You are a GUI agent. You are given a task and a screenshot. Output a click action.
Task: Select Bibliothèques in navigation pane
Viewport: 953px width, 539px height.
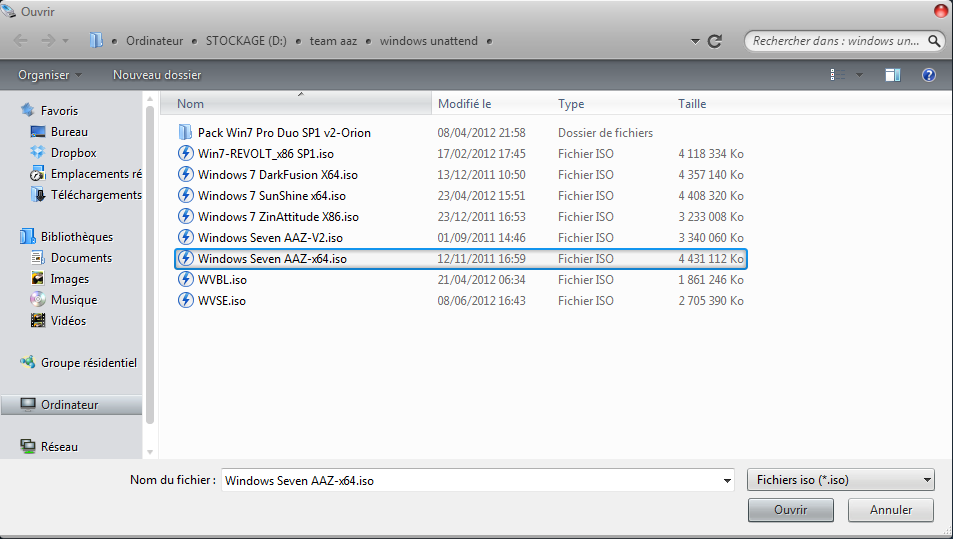pyautogui.click(x=77, y=237)
